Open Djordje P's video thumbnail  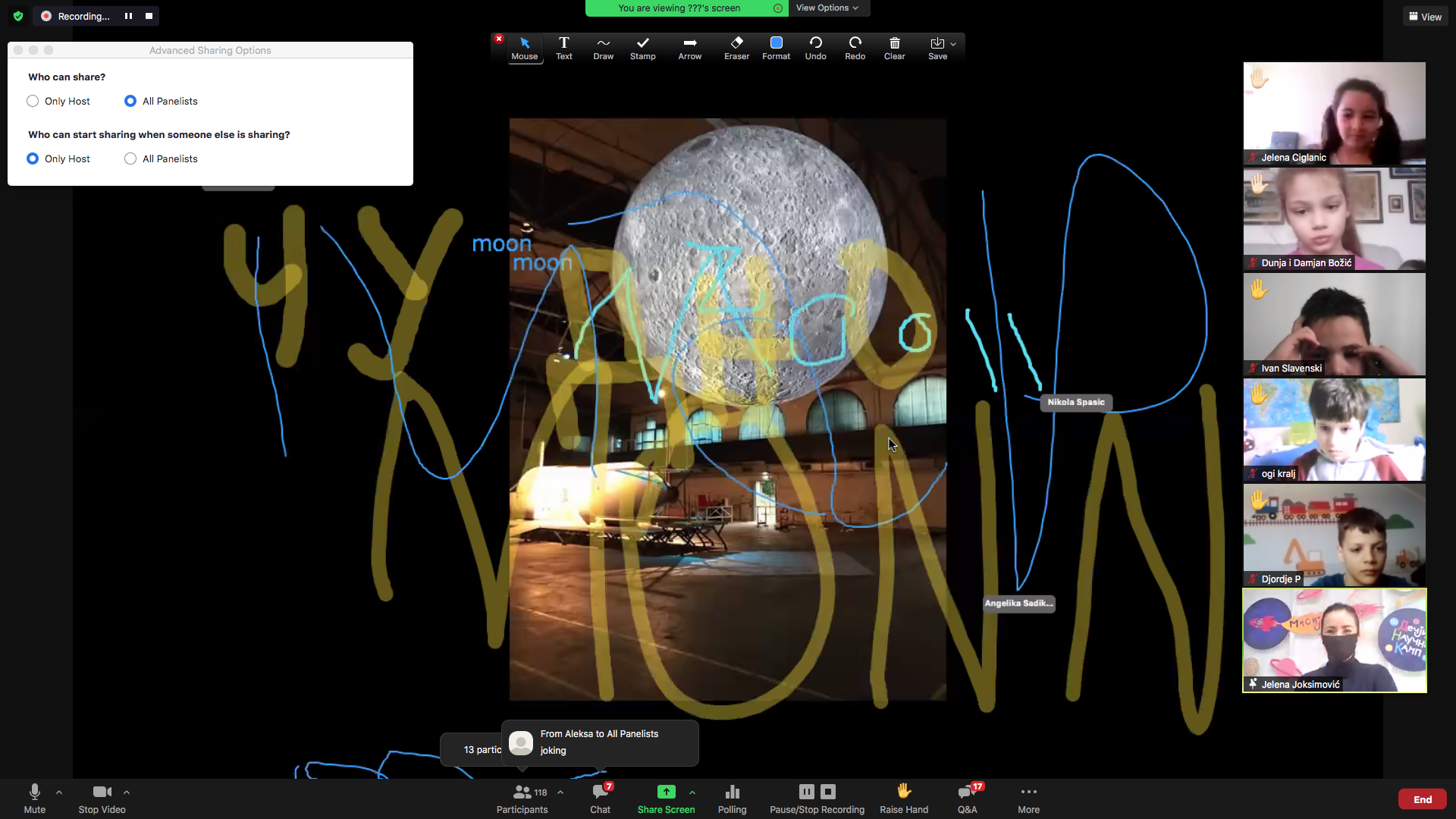click(1334, 535)
